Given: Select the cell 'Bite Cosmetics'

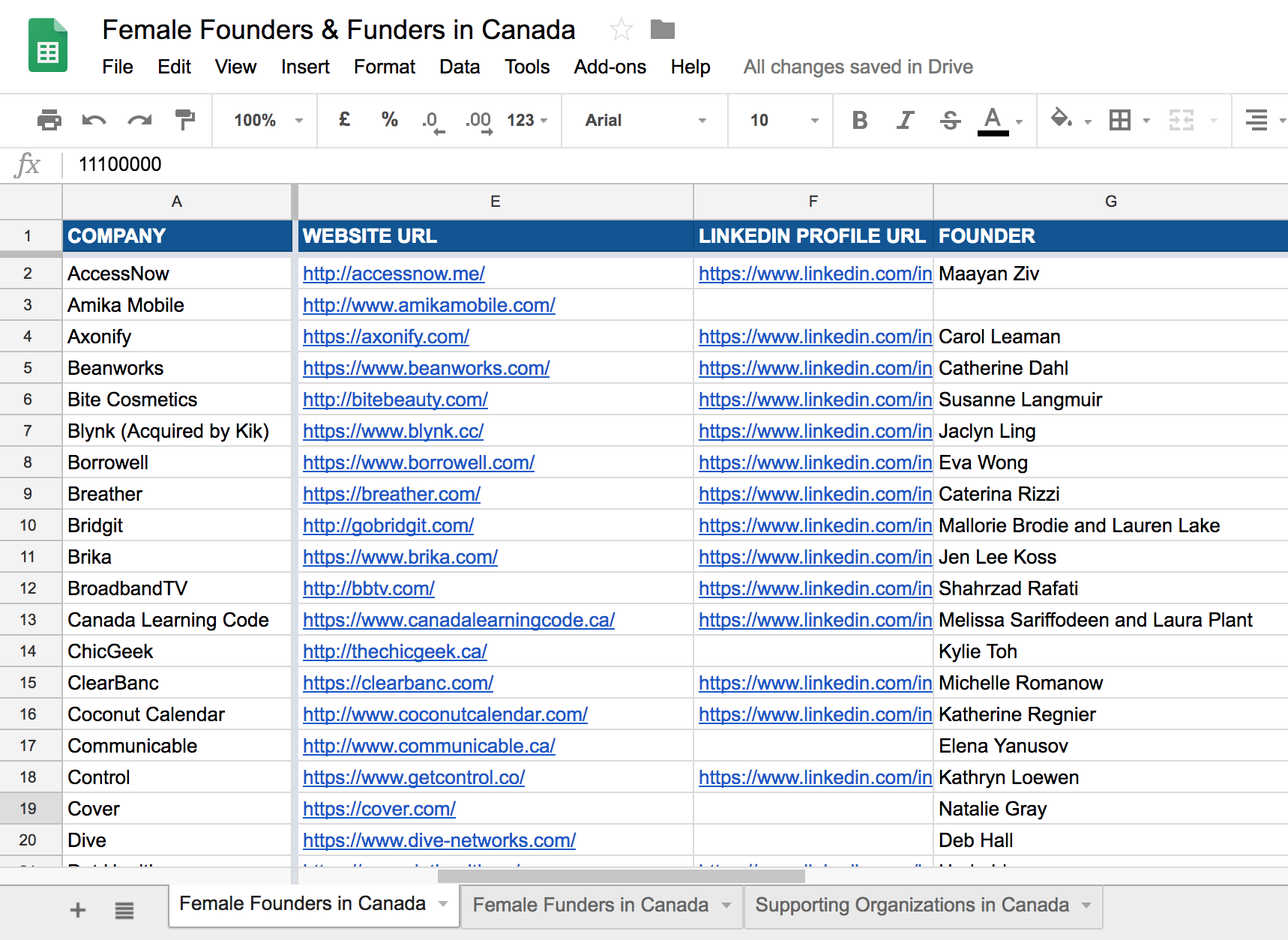Looking at the screenshot, I should coord(177,400).
